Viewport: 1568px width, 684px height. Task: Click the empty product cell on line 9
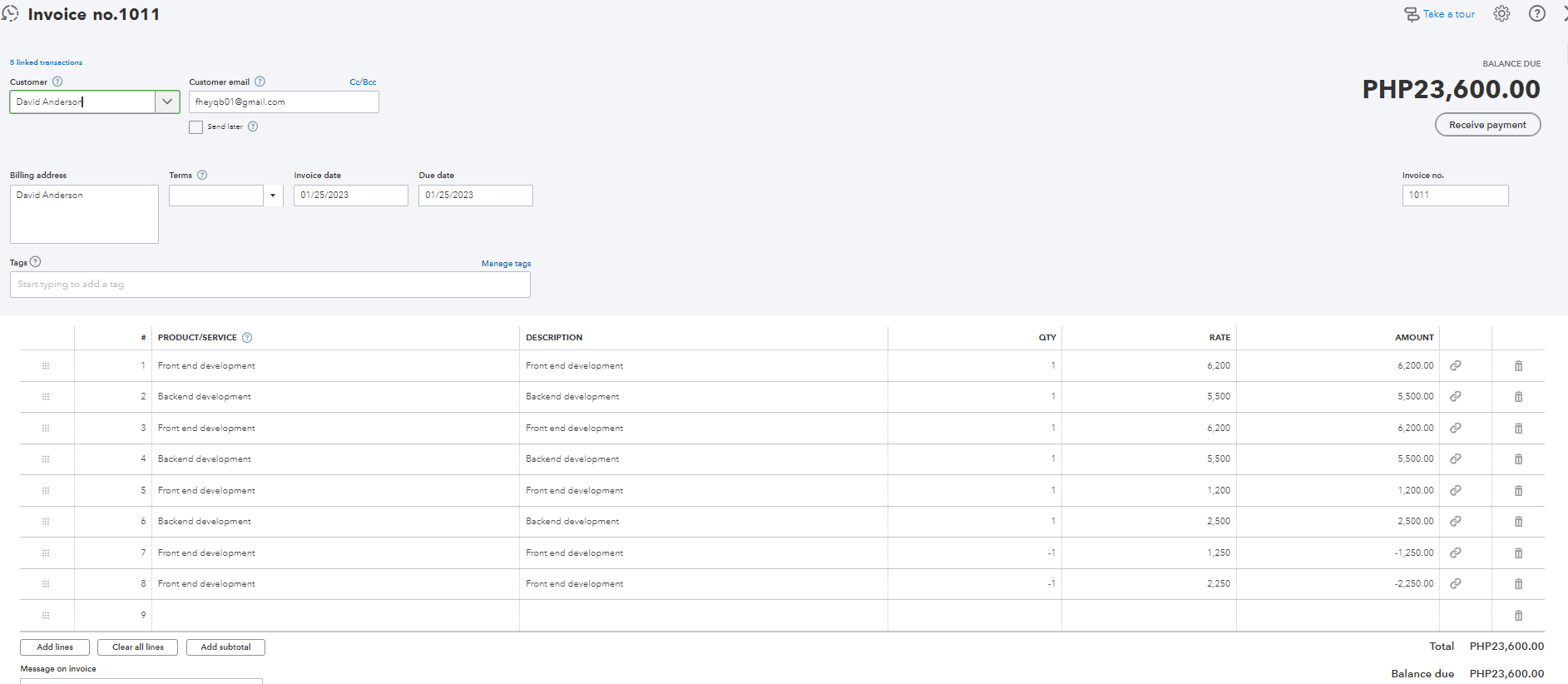click(x=335, y=616)
